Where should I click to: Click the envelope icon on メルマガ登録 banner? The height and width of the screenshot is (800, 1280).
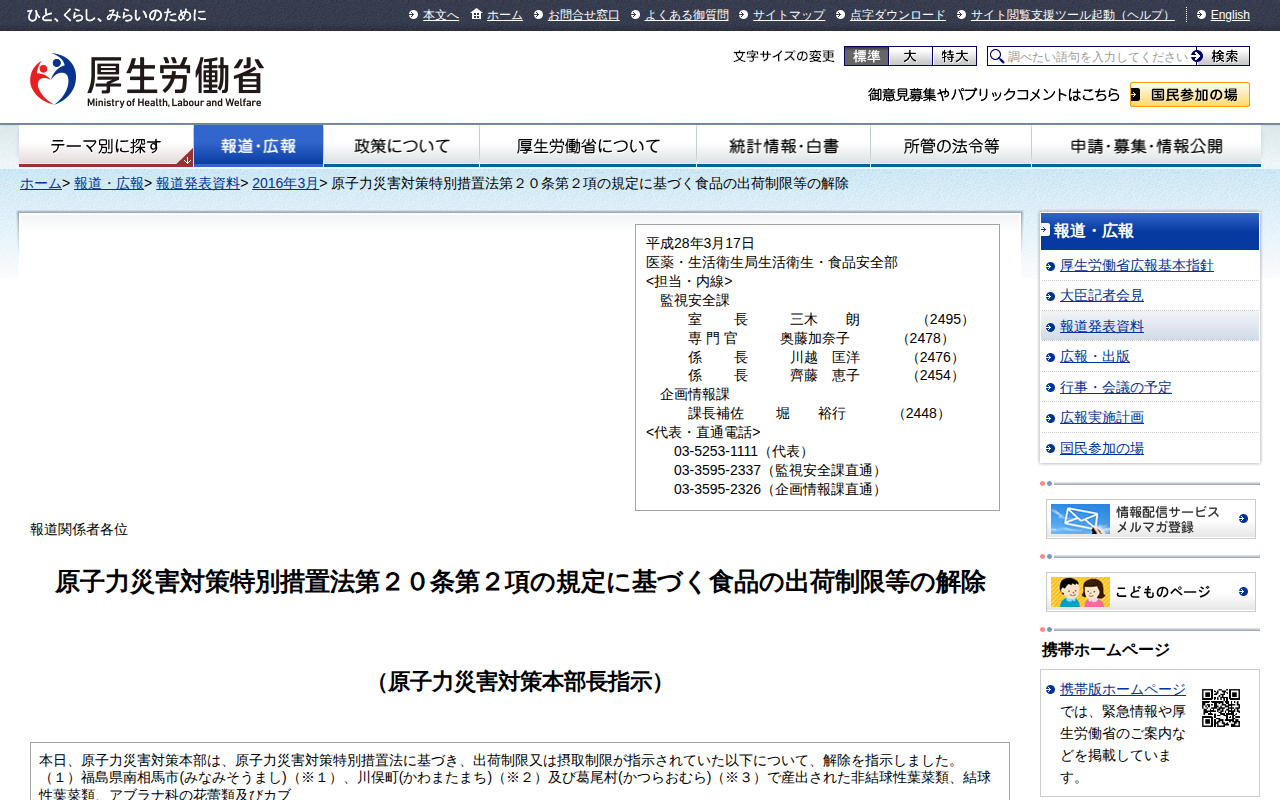click(1080, 519)
